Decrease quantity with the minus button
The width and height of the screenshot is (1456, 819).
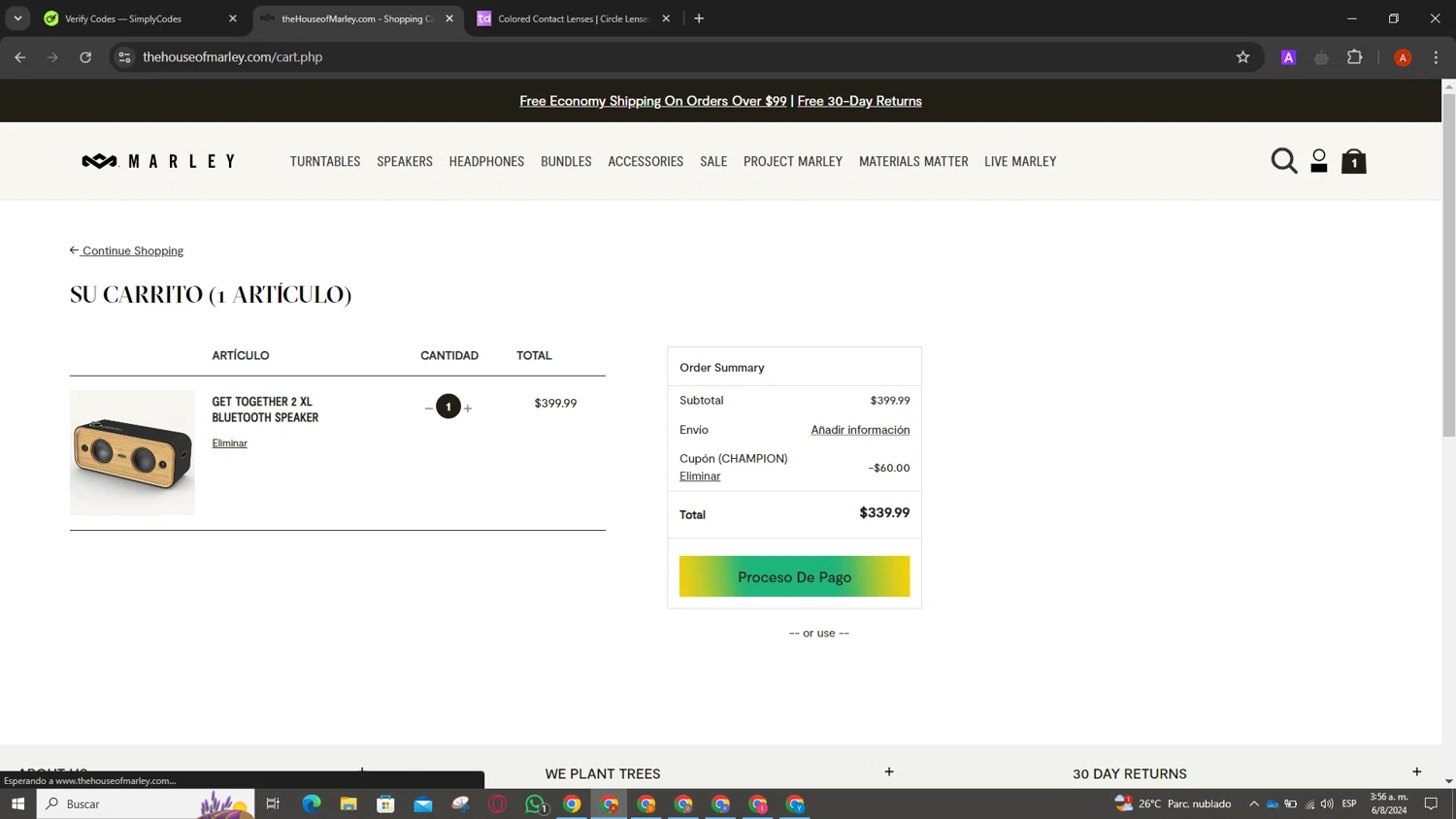point(429,409)
